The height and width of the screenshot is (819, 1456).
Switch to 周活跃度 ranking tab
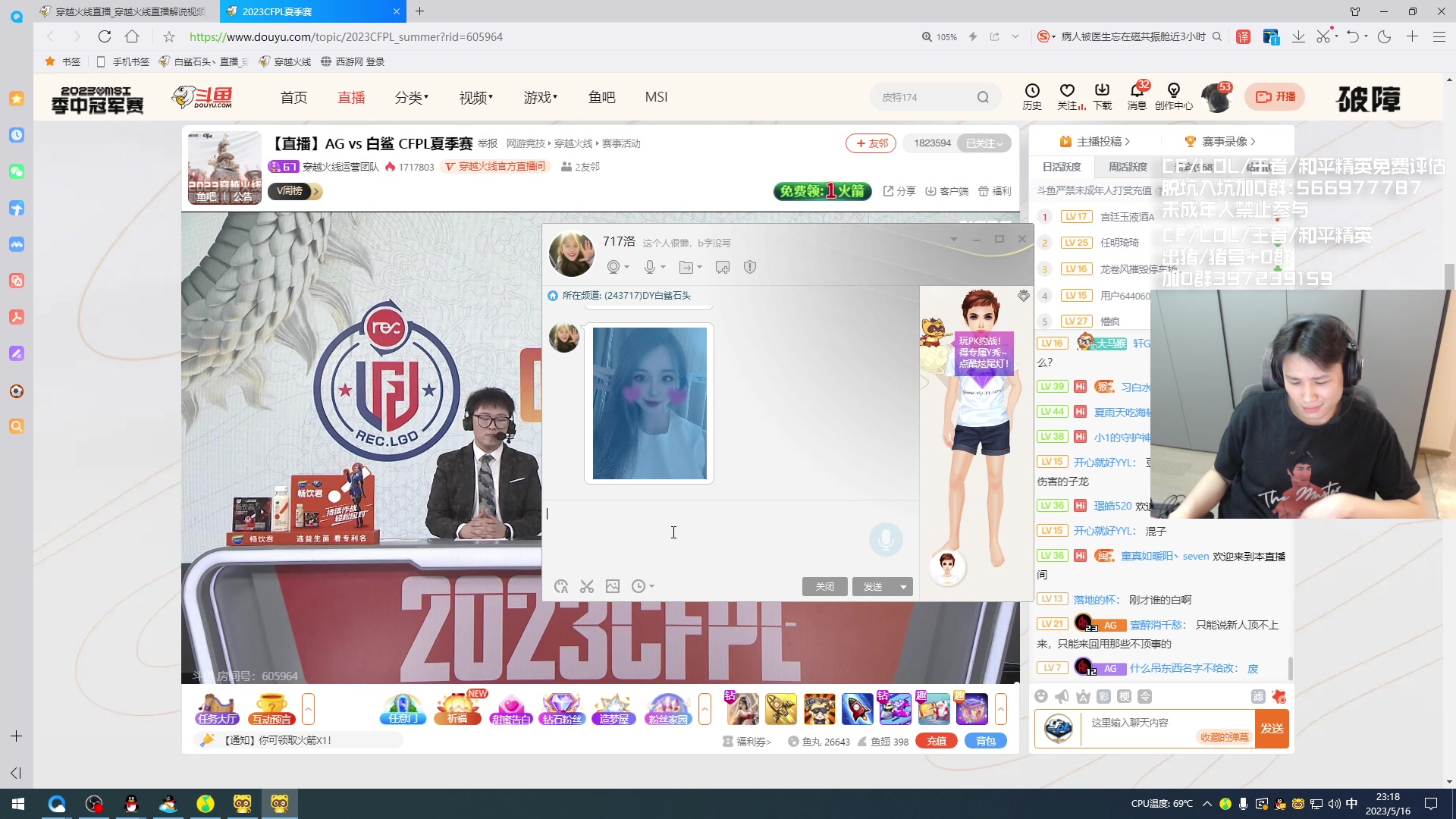point(1128,167)
